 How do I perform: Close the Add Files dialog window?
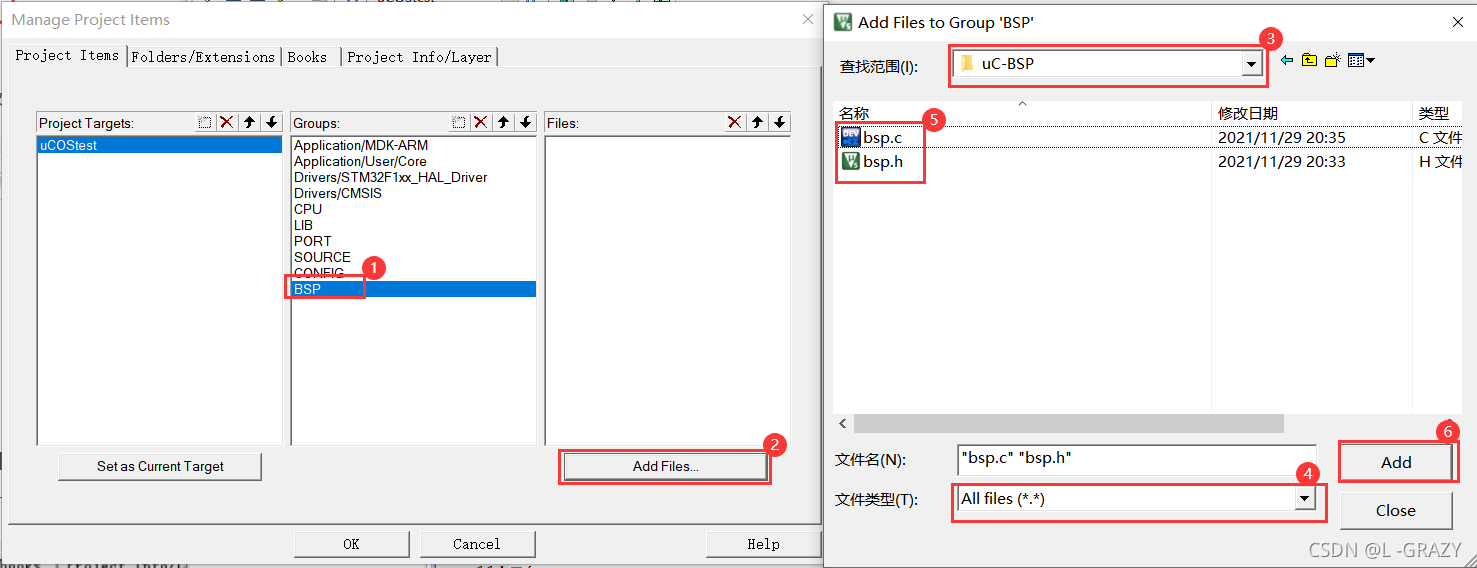click(x=1455, y=21)
